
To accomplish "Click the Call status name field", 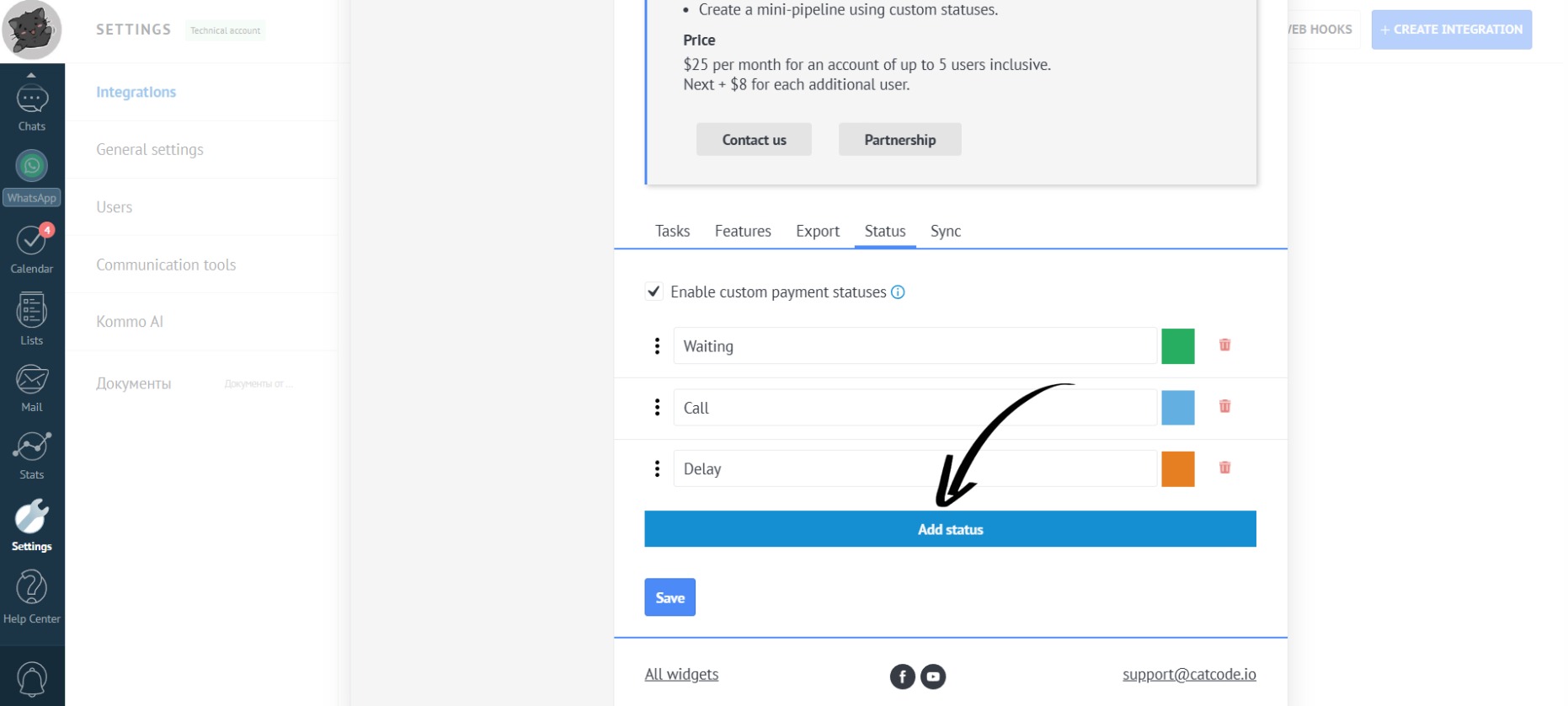I will pyautogui.click(x=915, y=408).
